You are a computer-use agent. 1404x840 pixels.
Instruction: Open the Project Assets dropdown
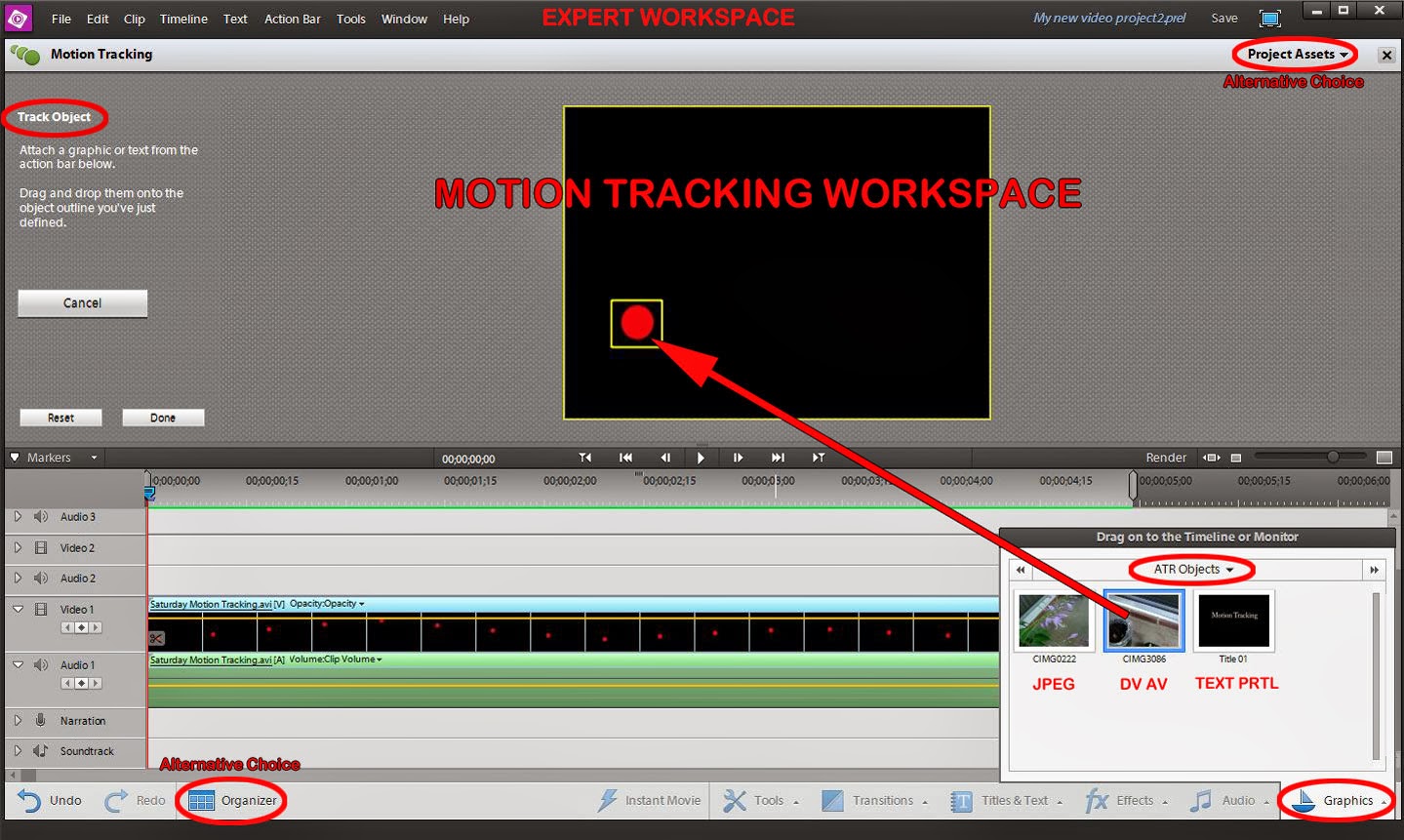pyautogui.click(x=1289, y=55)
